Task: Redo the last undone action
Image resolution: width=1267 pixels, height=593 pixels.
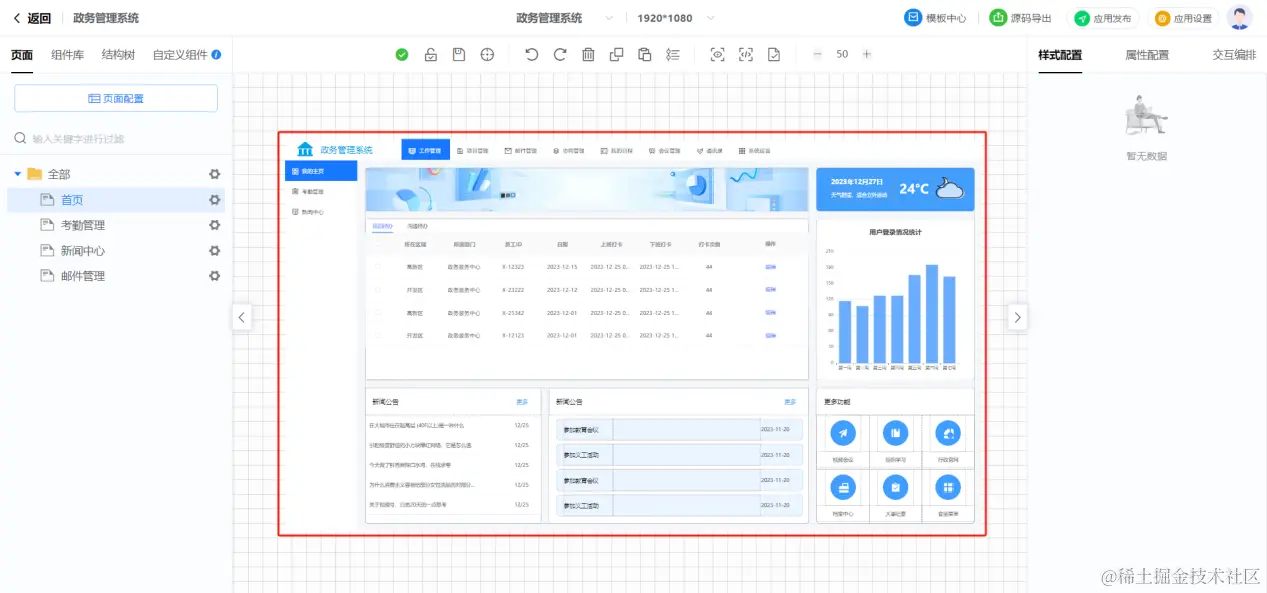Action: pos(560,55)
